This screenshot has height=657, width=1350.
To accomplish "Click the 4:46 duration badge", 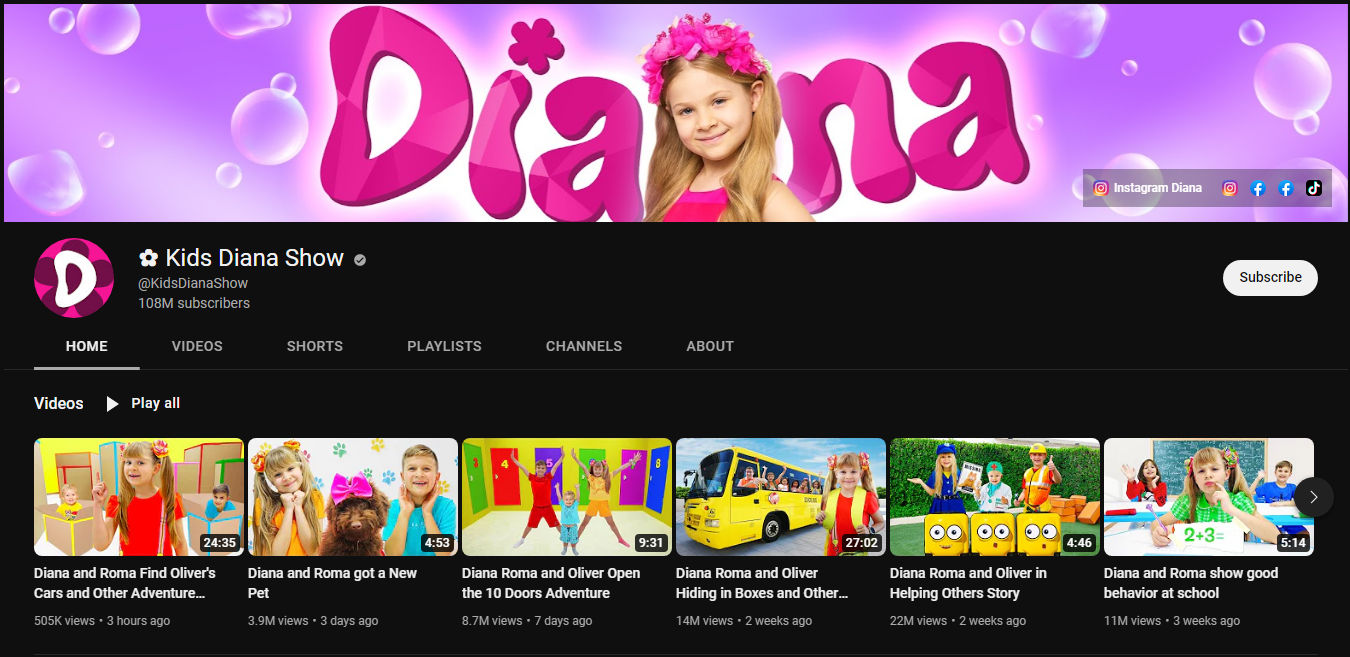I will tap(1079, 543).
